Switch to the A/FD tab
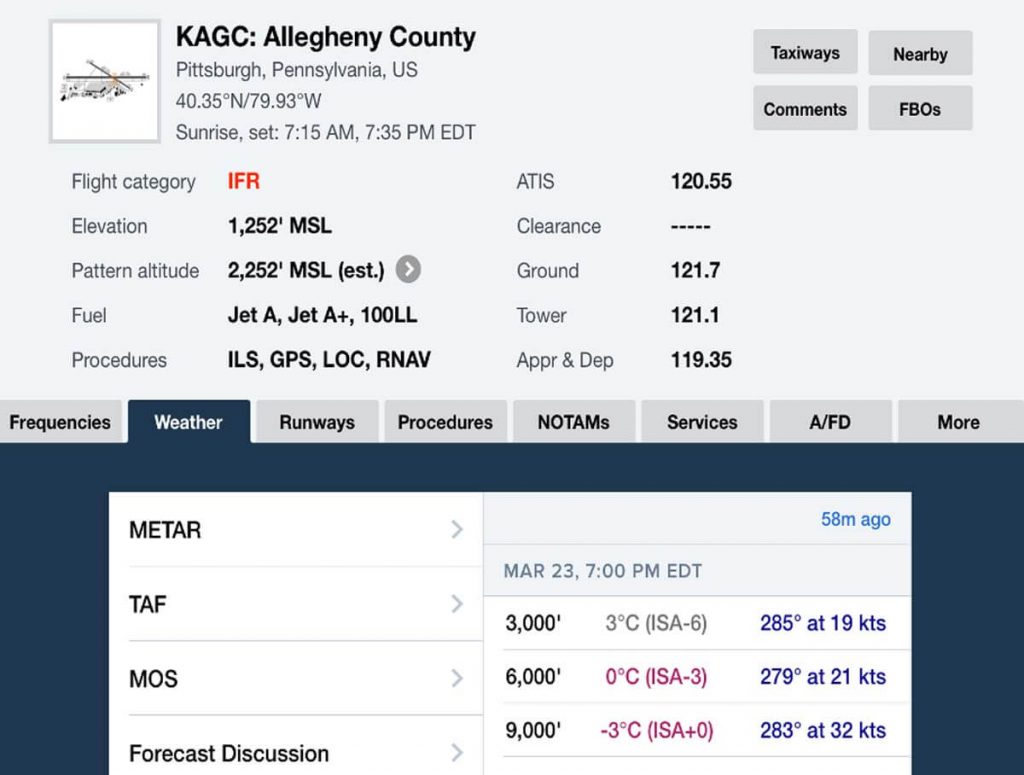1024x775 pixels. [830, 422]
